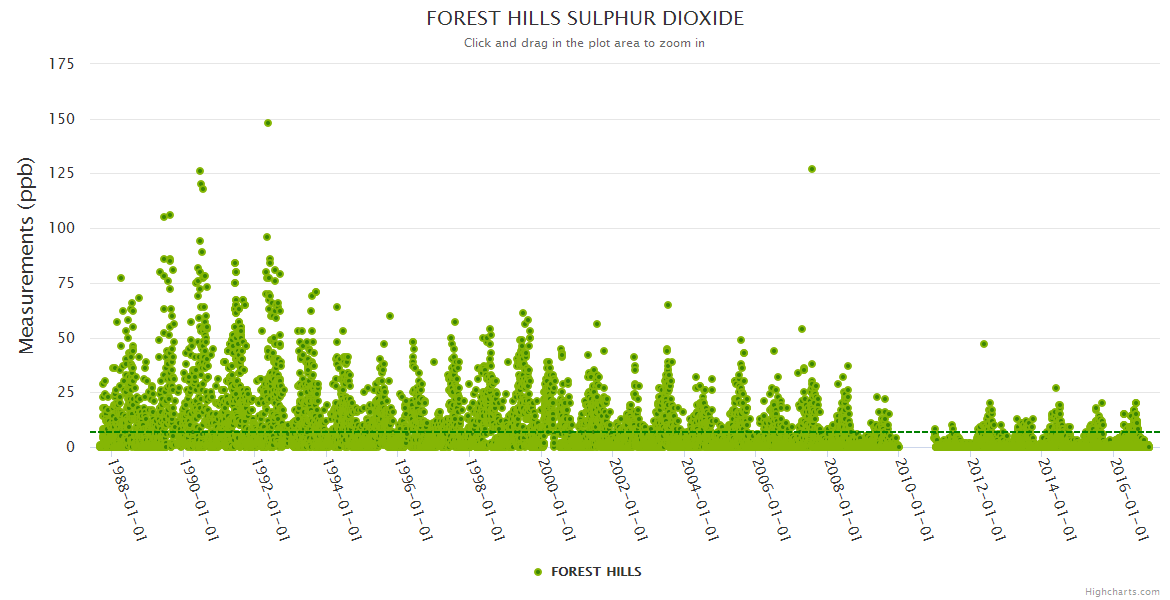Click the 100 y-axis tick label
The image size is (1170, 600).
click(62, 228)
